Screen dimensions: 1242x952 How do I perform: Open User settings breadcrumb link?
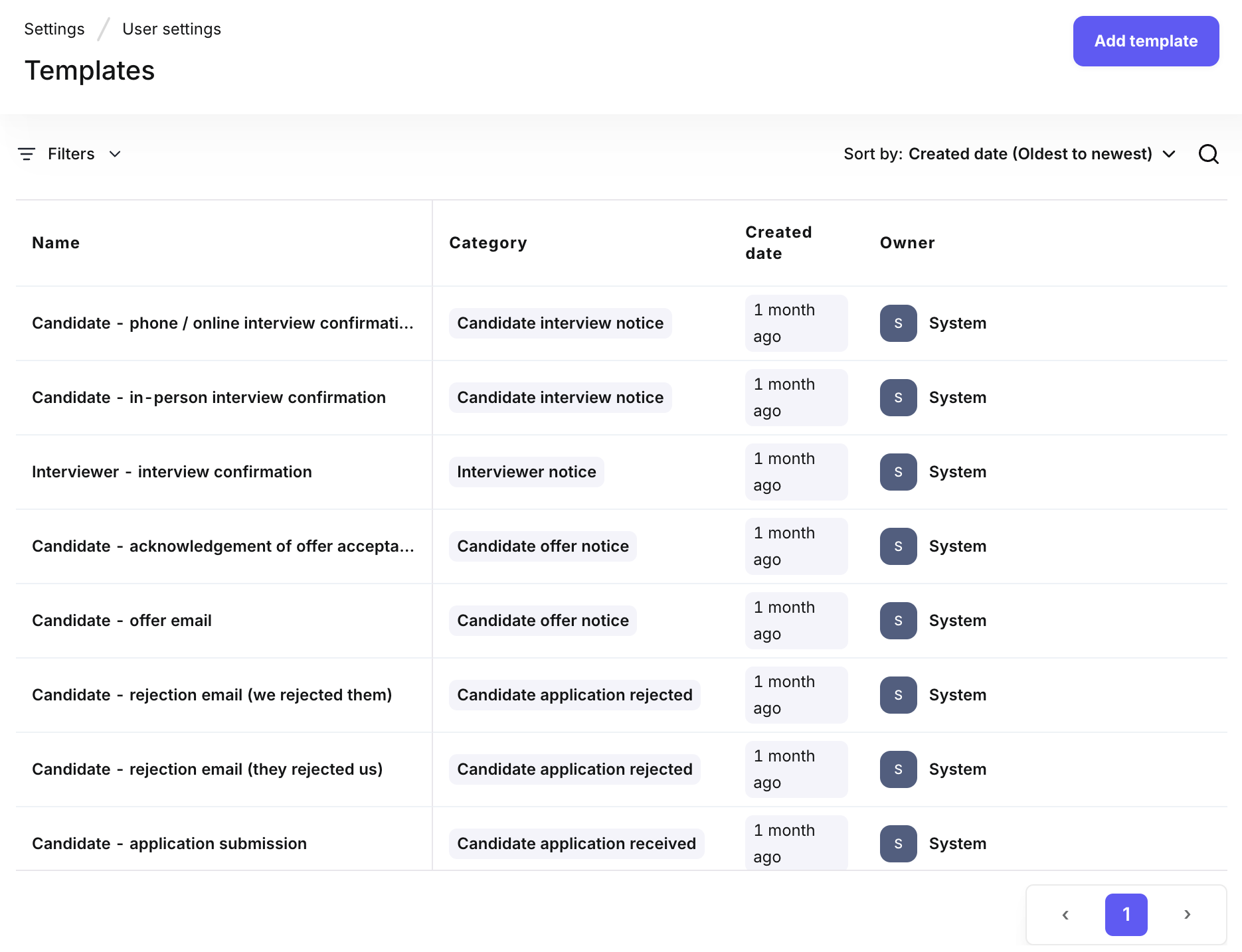pyautogui.click(x=171, y=29)
